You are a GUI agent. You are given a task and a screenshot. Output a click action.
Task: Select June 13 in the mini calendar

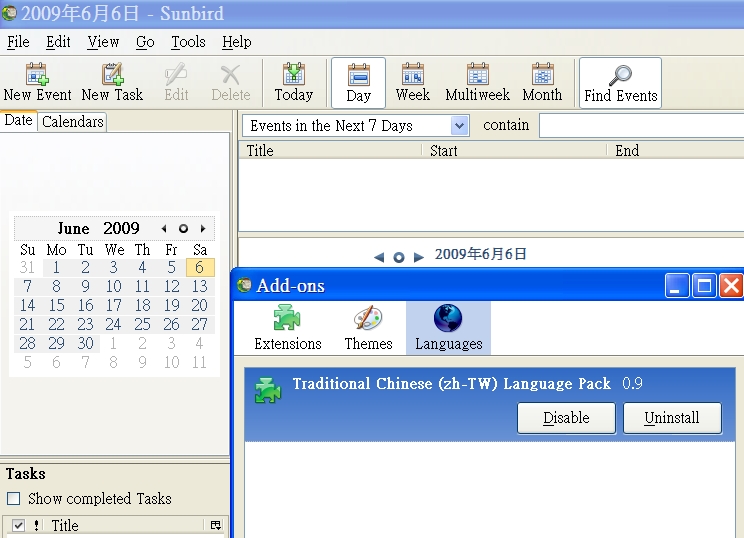[200, 286]
